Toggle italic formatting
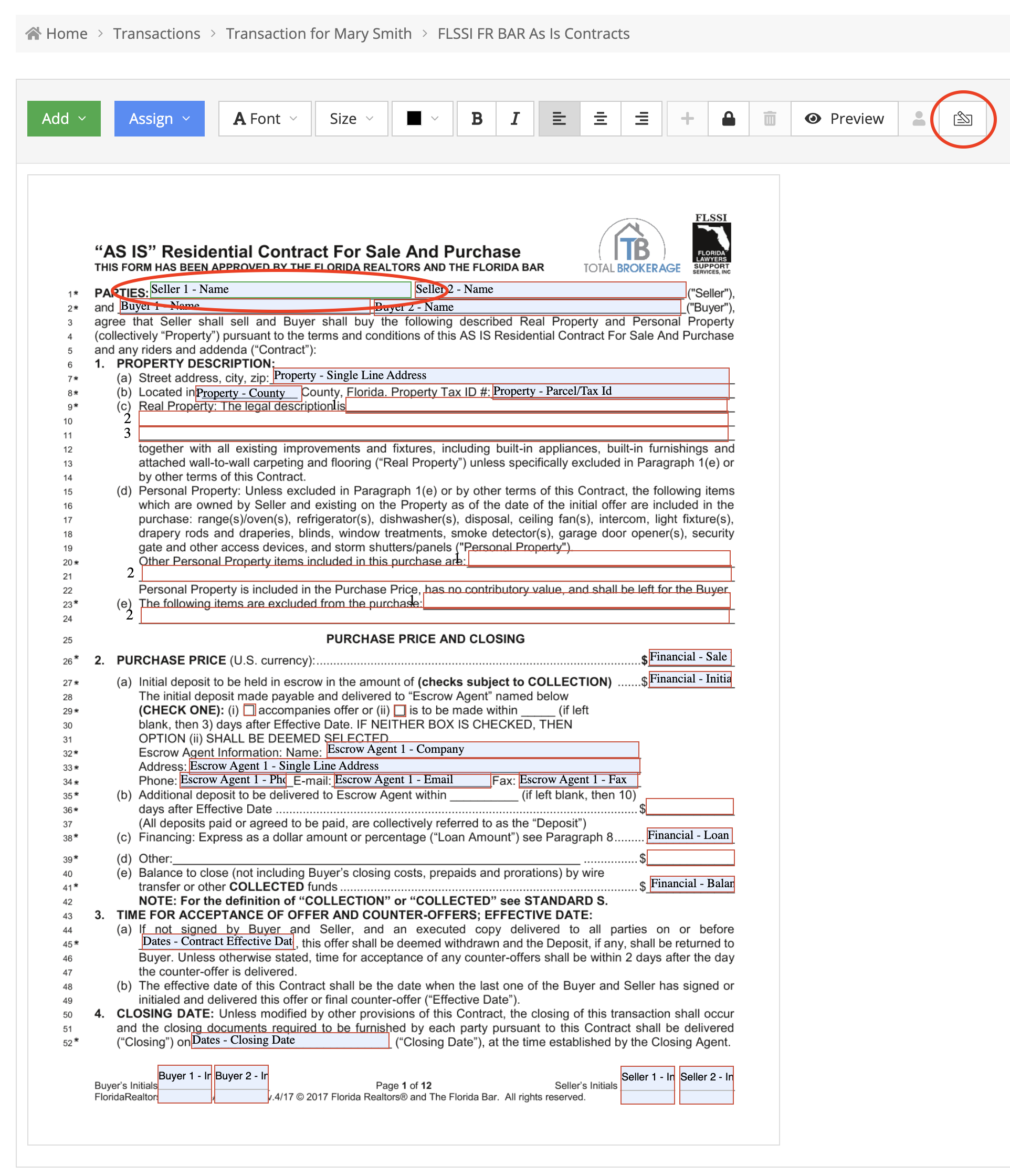 pyautogui.click(x=514, y=119)
